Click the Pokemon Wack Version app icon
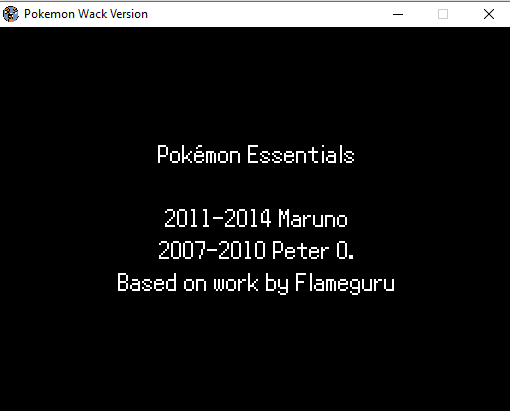The image size is (510, 411). 11,14
